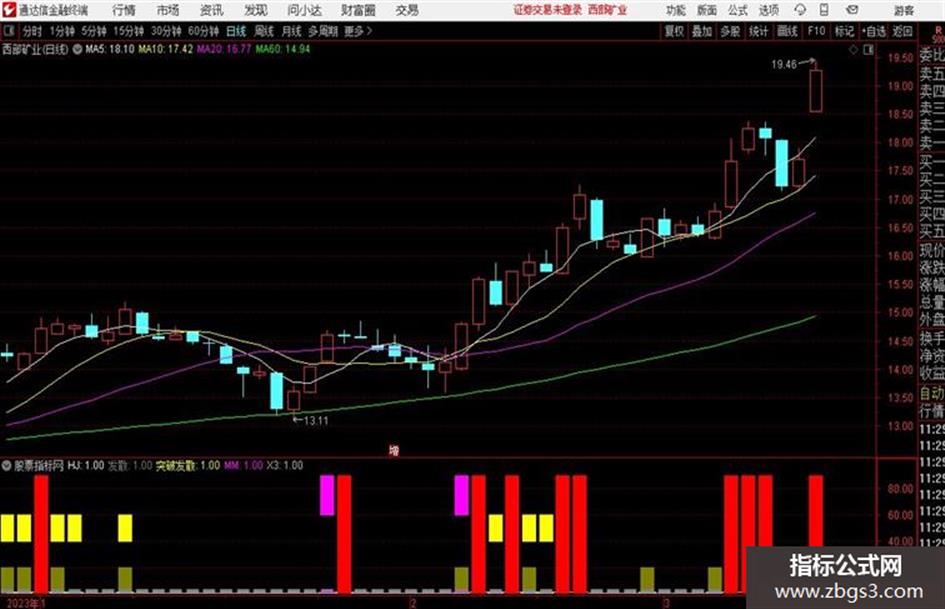Switch to 30分钟 period tab
Image resolution: width=945 pixels, height=609 pixels.
click(166, 31)
